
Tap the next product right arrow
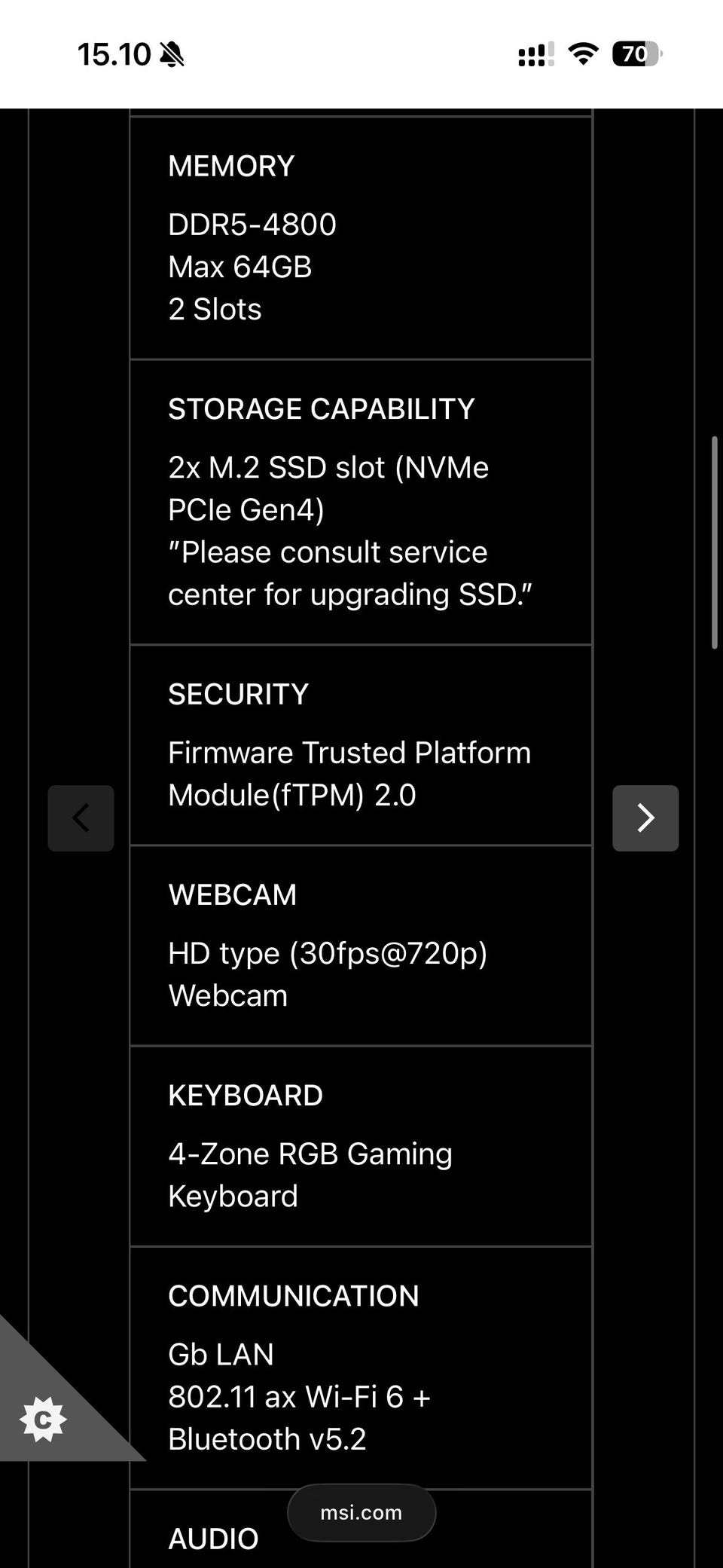pyautogui.click(x=645, y=818)
